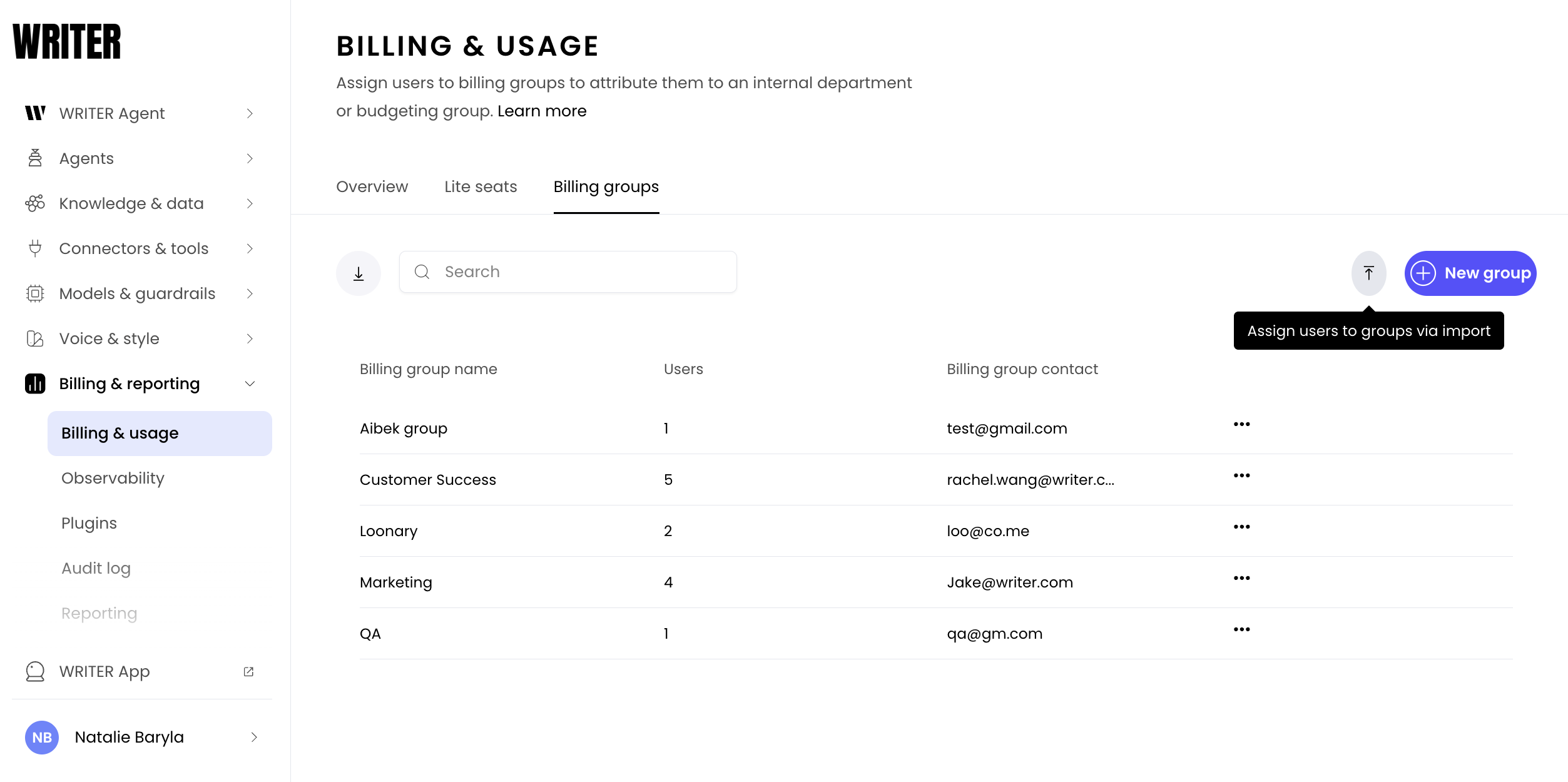Open three-dot menu for Aibek group
This screenshot has height=782, width=1568.
(x=1241, y=425)
